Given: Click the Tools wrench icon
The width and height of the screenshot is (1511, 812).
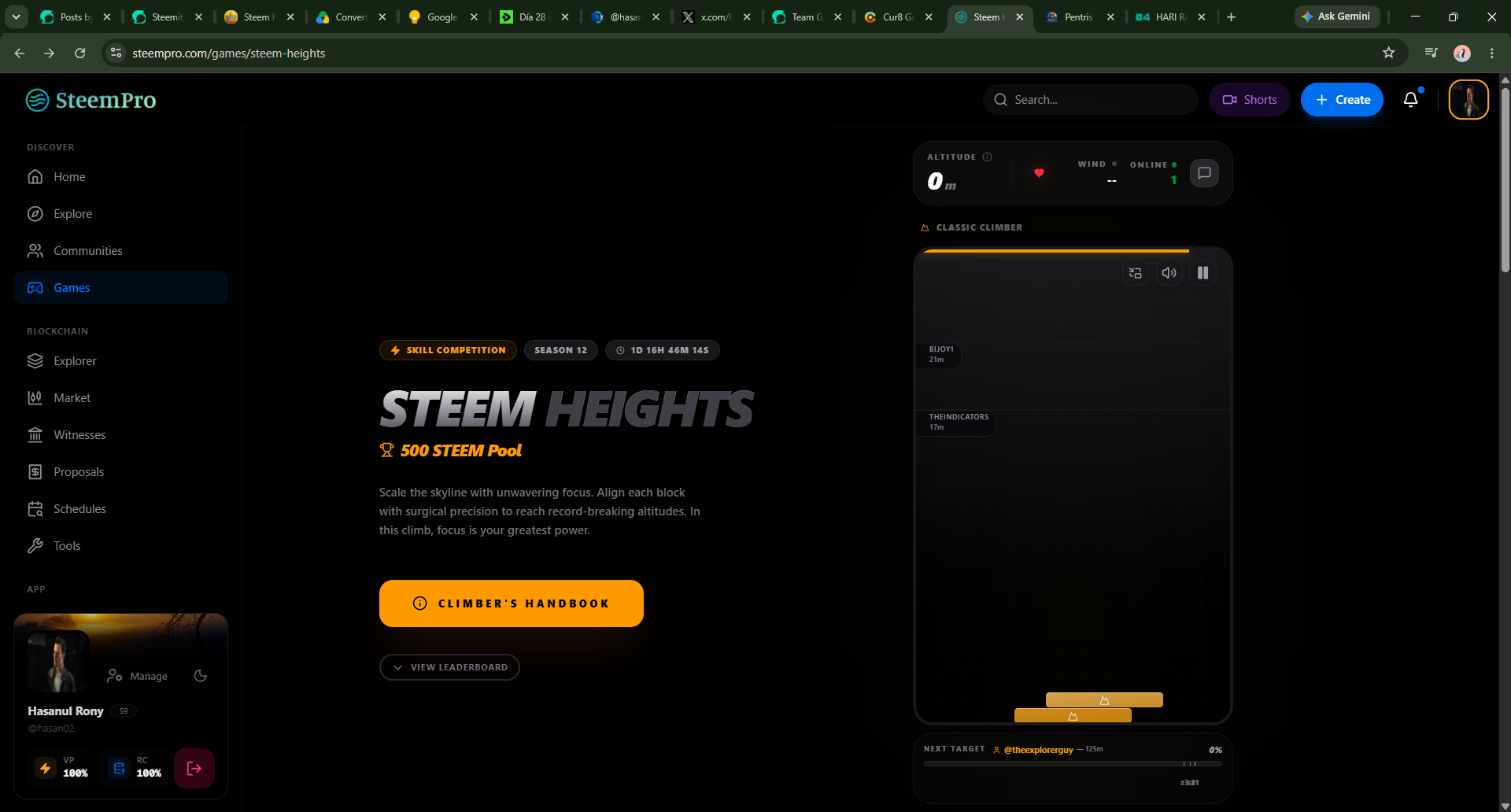Looking at the screenshot, I should click(35, 546).
